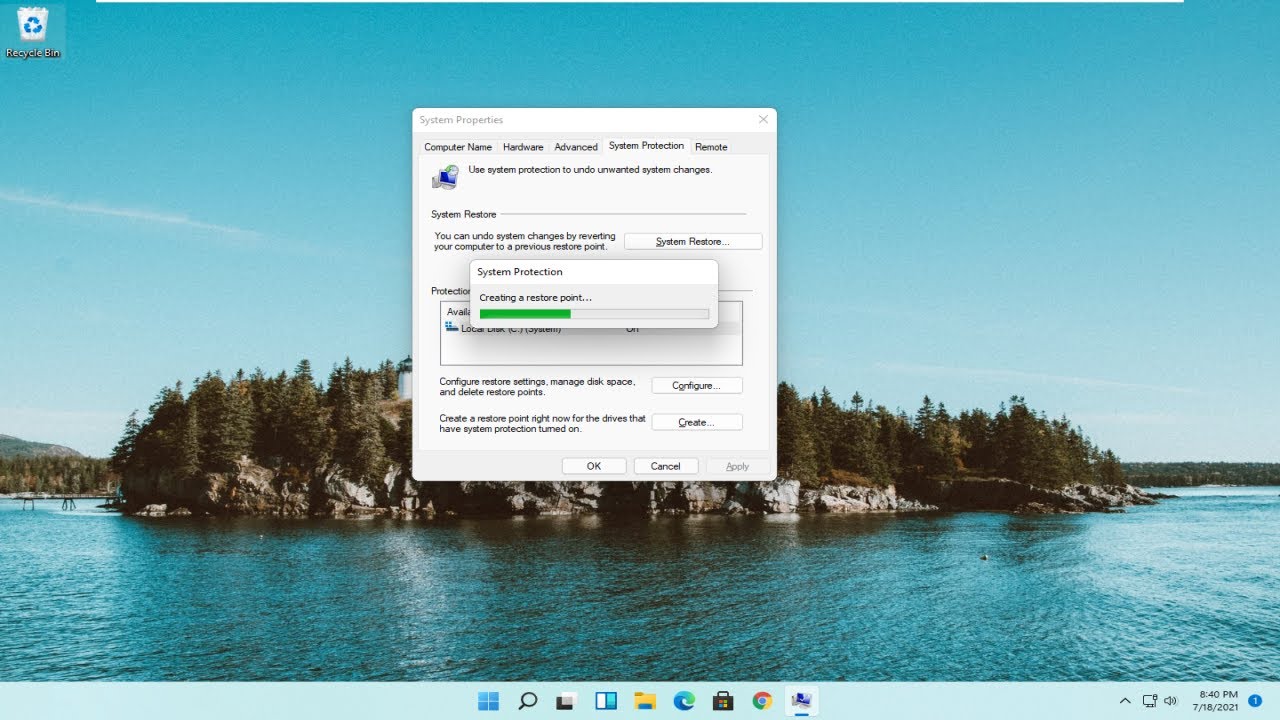The image size is (1280, 720).
Task: Click the Configure... button
Action: (x=697, y=385)
